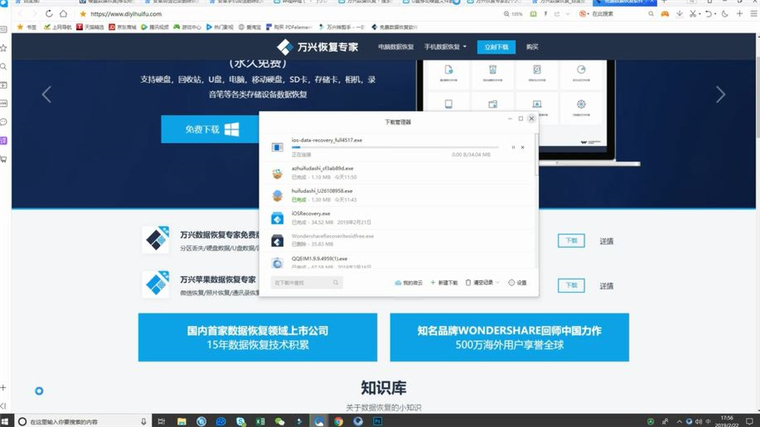Open the address bar dropdown chevron
760x427 pixels.
[x=568, y=14]
